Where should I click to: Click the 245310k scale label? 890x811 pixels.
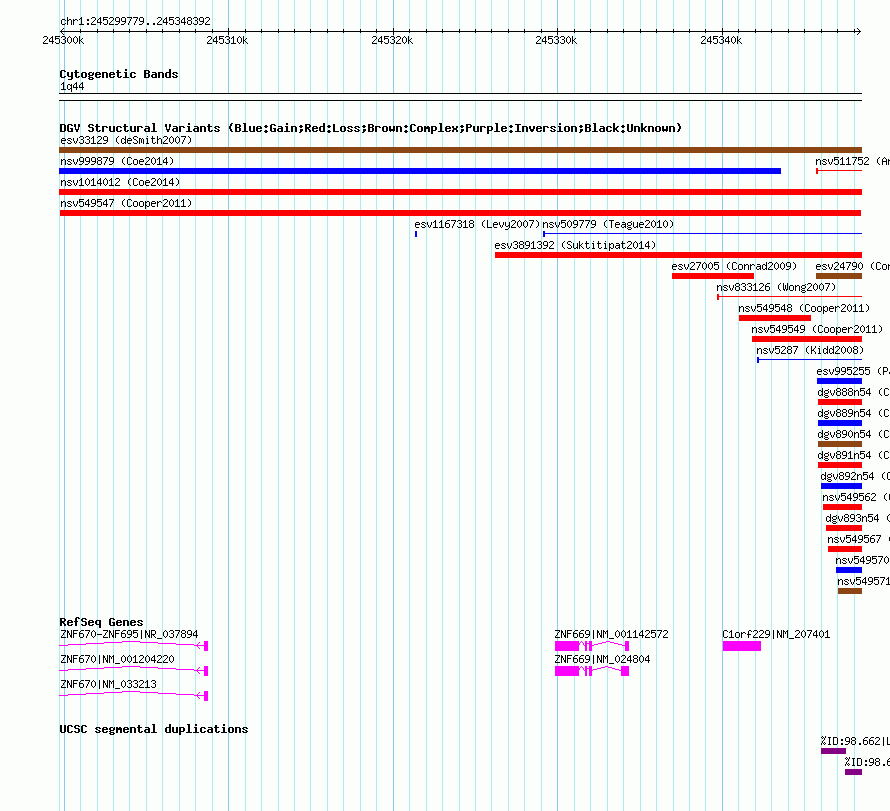[x=227, y=40]
